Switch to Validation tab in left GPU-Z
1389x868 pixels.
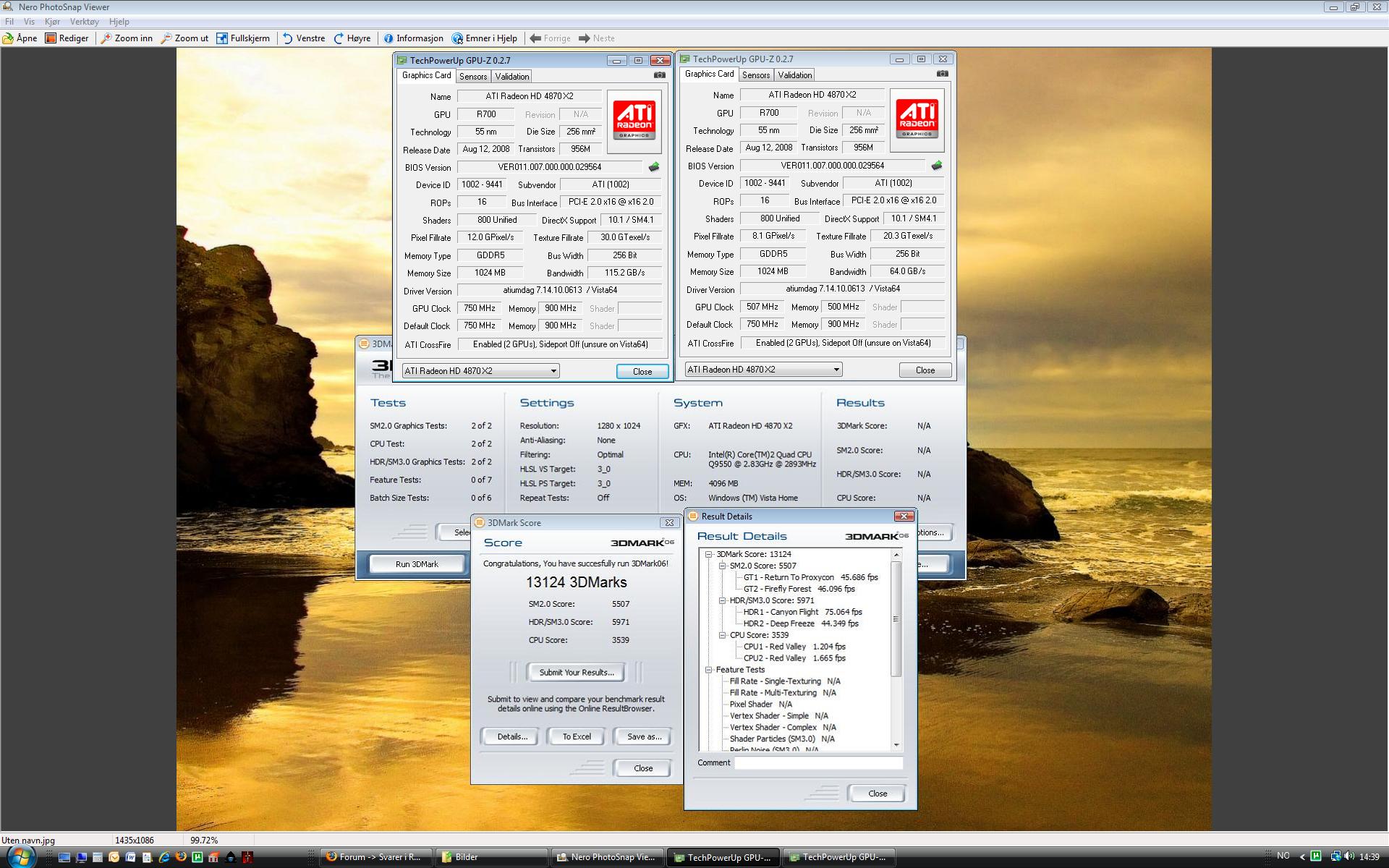click(x=512, y=77)
